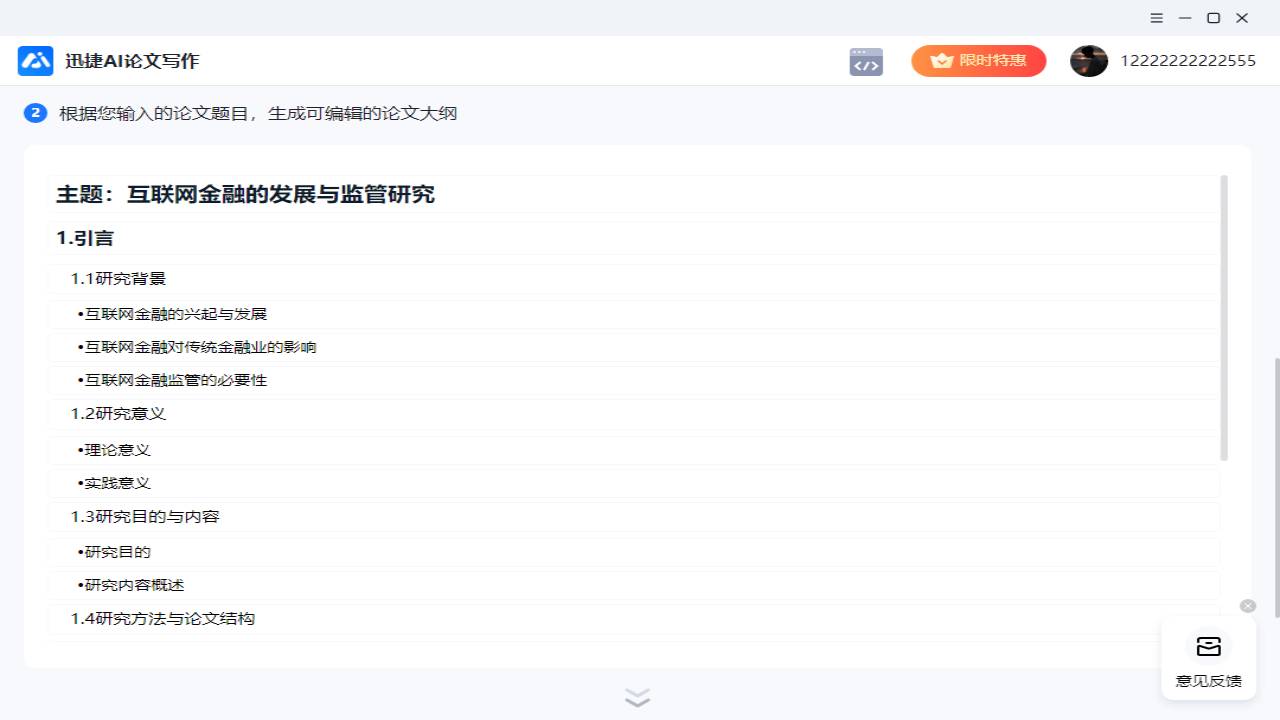Select the outline item 理论意义

click(115, 449)
